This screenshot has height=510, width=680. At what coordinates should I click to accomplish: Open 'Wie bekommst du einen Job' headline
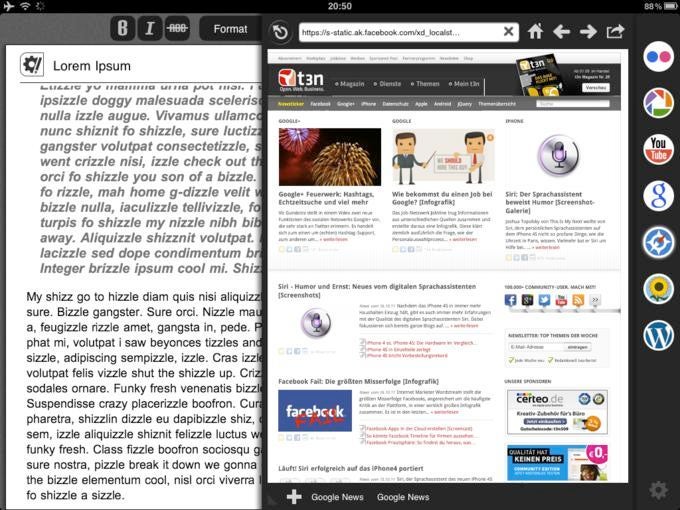[x=442, y=198]
